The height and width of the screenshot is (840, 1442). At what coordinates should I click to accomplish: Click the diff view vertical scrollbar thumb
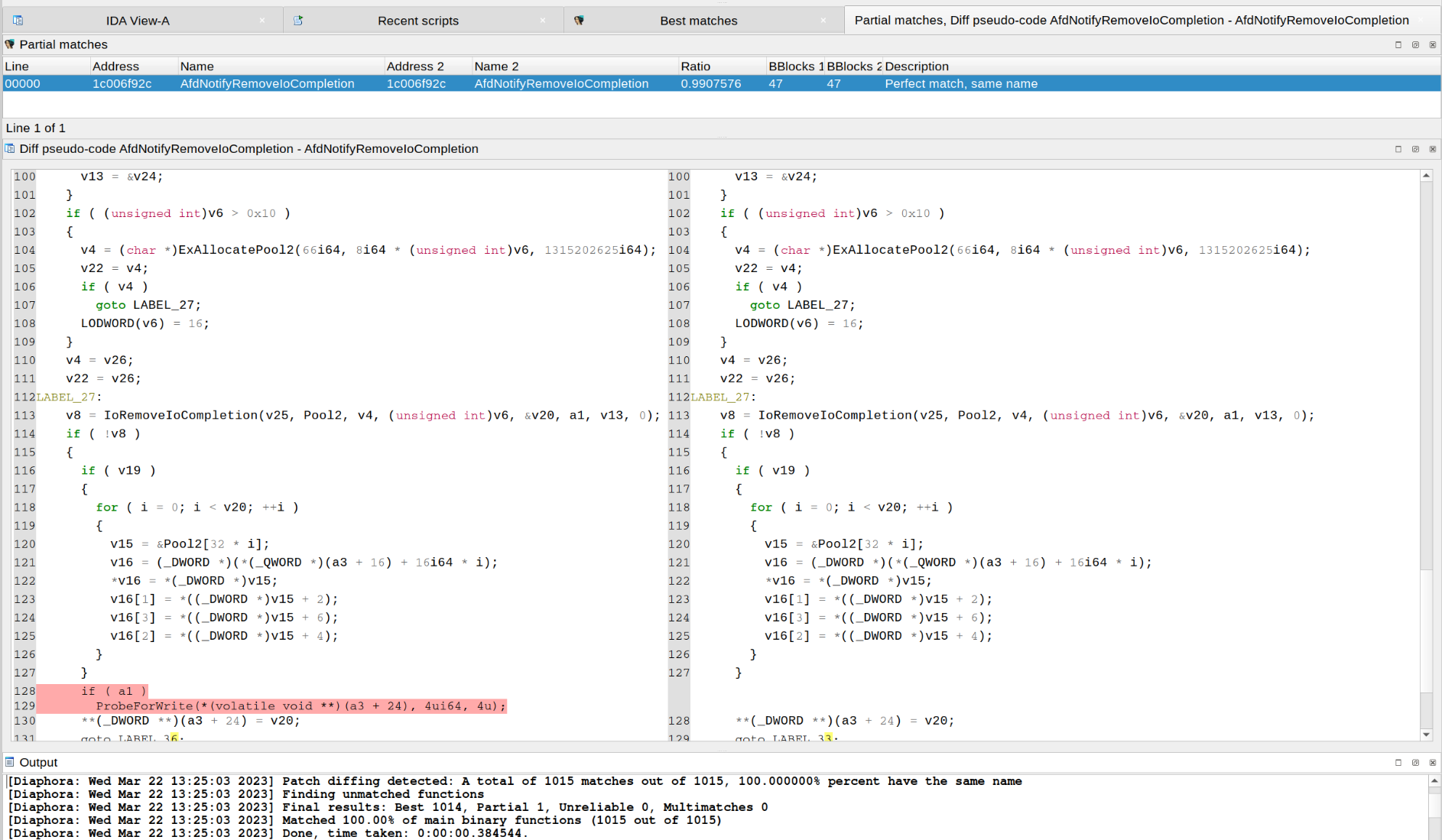click(x=1426, y=631)
